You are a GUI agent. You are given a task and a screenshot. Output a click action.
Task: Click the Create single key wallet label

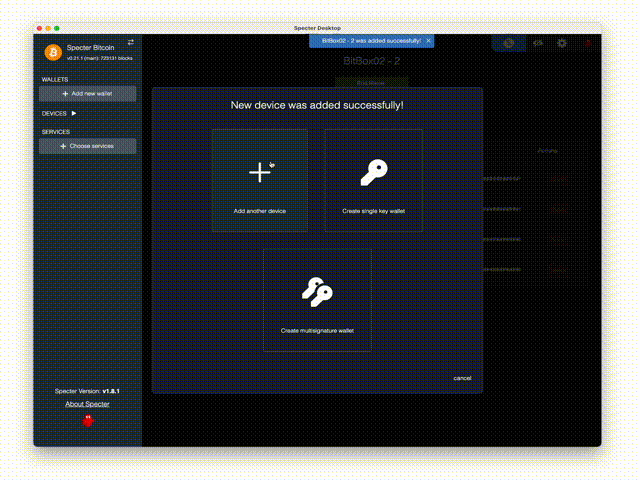click(x=373, y=211)
